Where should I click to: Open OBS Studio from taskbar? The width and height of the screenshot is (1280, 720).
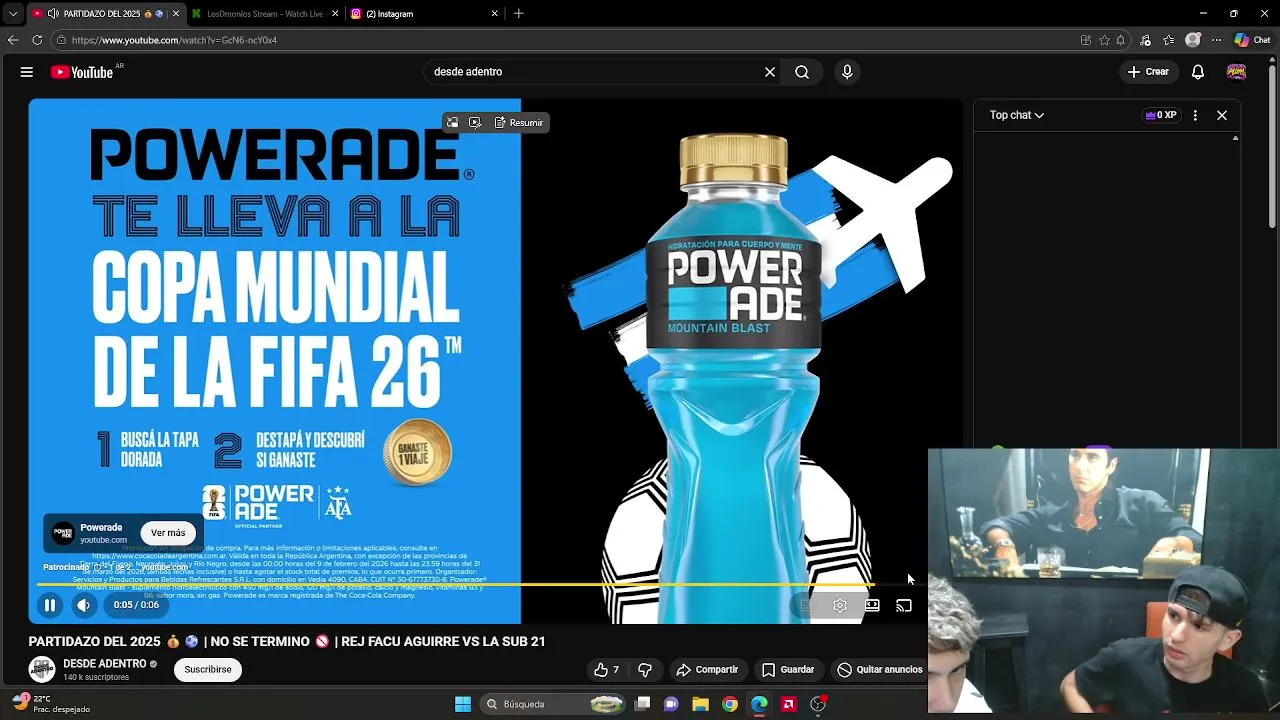(818, 704)
